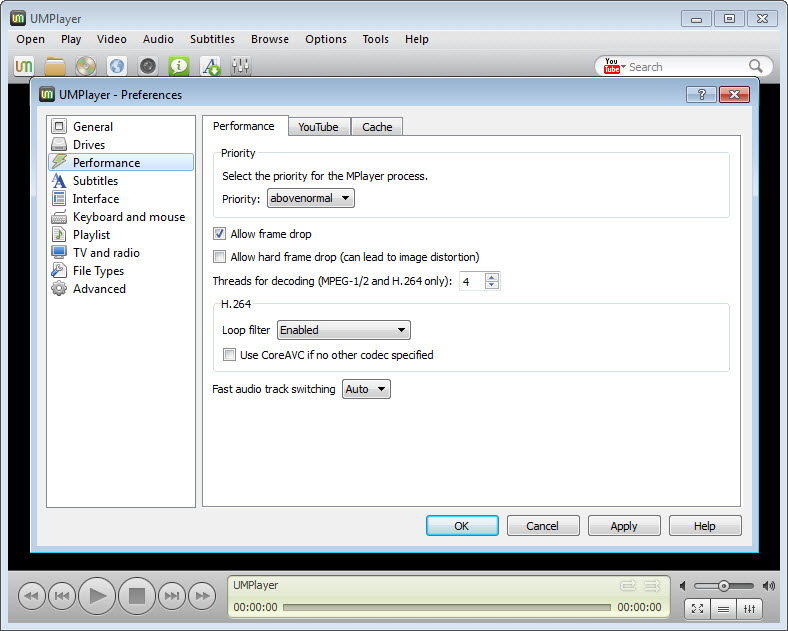Click the stop playback button
Screen dimensions: 788x631
pos(137,596)
